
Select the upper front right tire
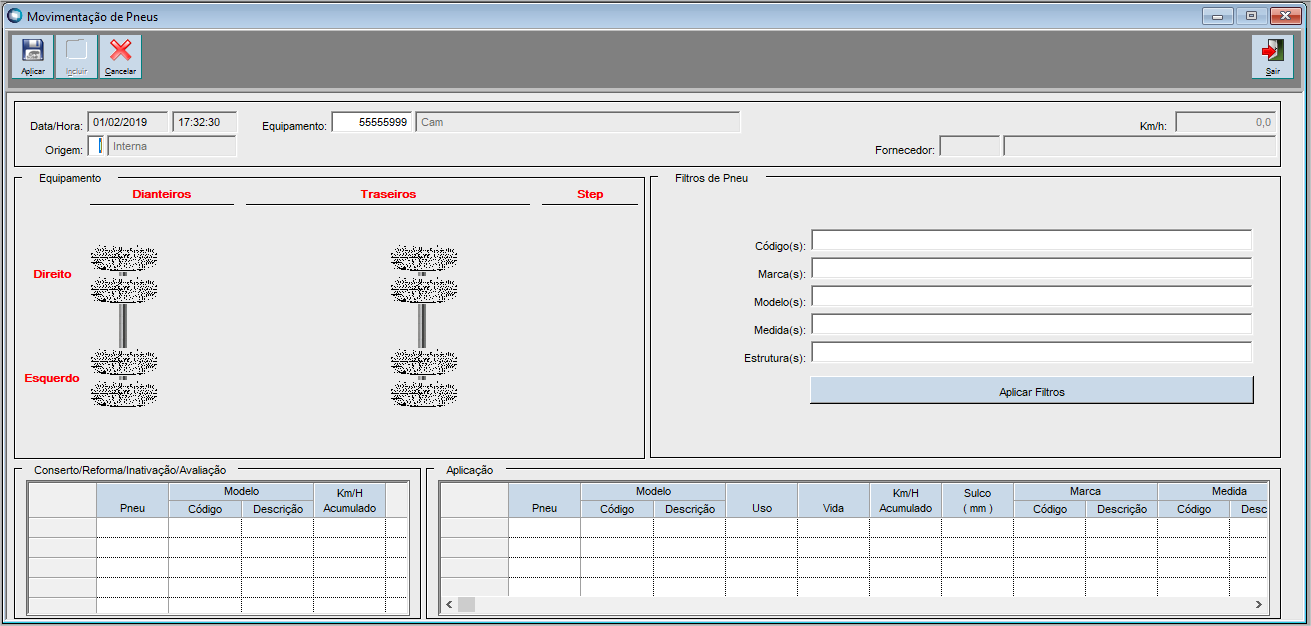(124, 258)
